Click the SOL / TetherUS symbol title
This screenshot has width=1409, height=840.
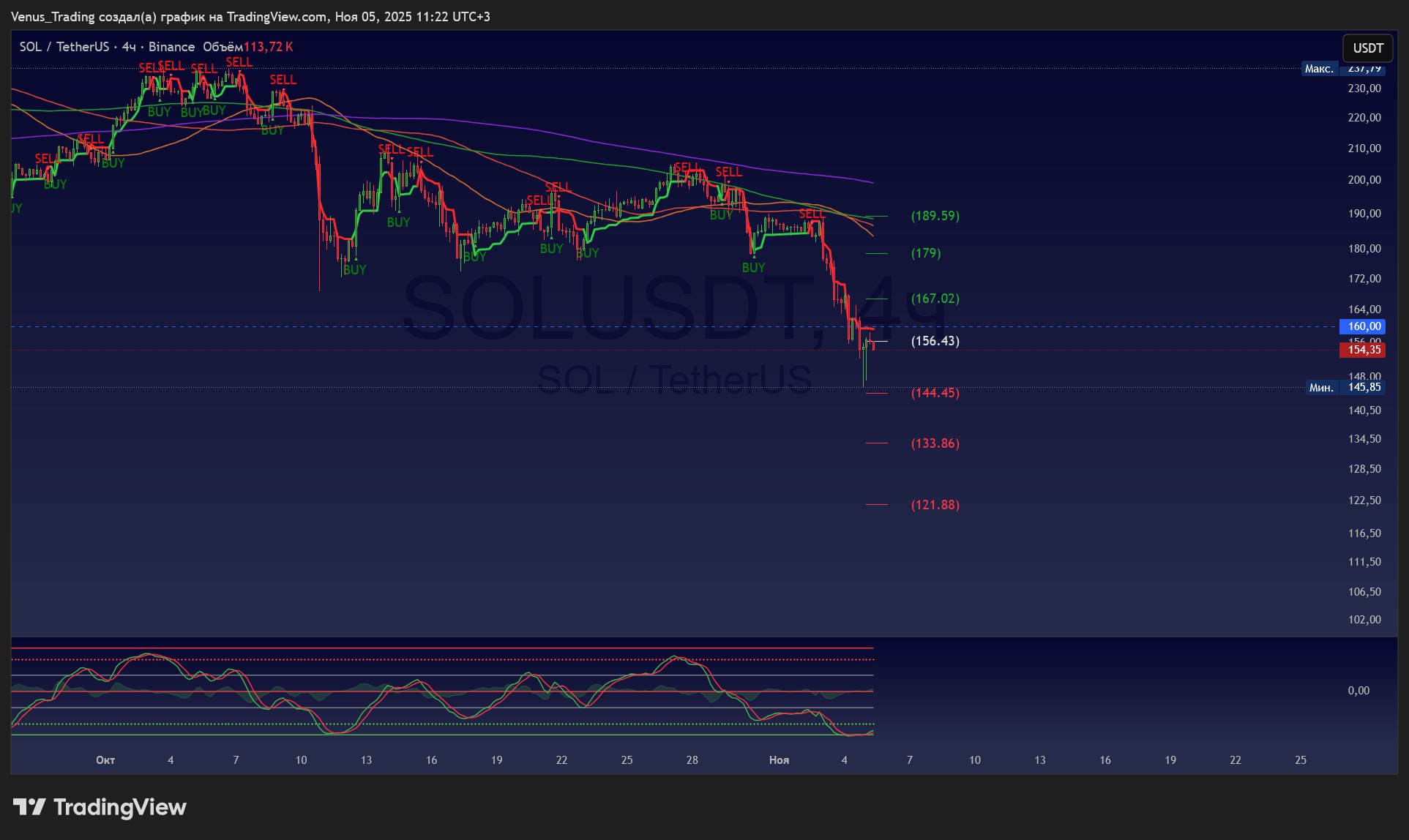click(x=64, y=47)
